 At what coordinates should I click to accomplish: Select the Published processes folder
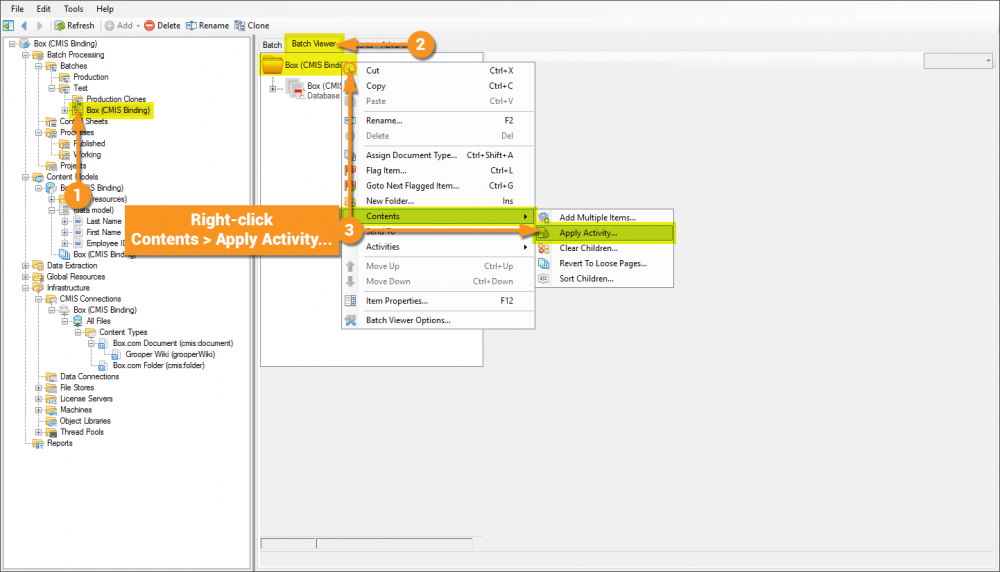89,144
